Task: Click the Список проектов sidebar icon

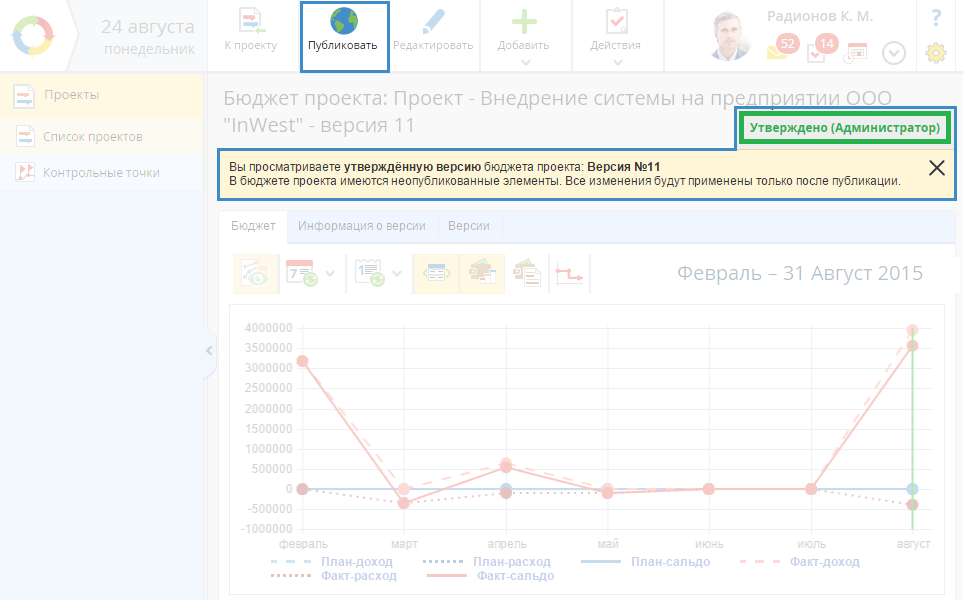Action: click(x=25, y=136)
